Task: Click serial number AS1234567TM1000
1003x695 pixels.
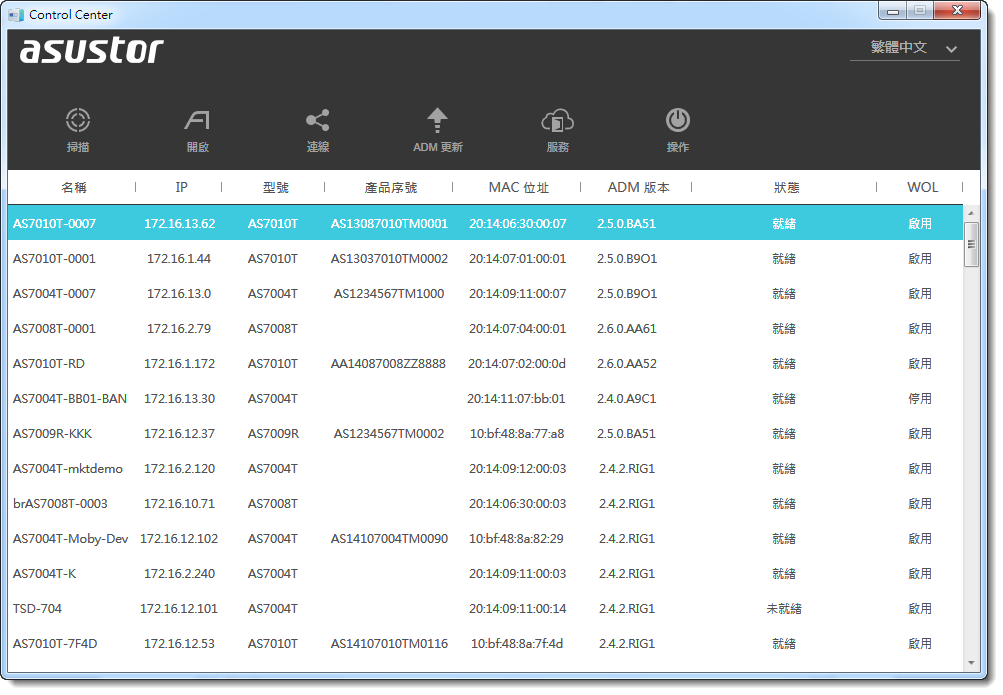Action: coord(389,293)
